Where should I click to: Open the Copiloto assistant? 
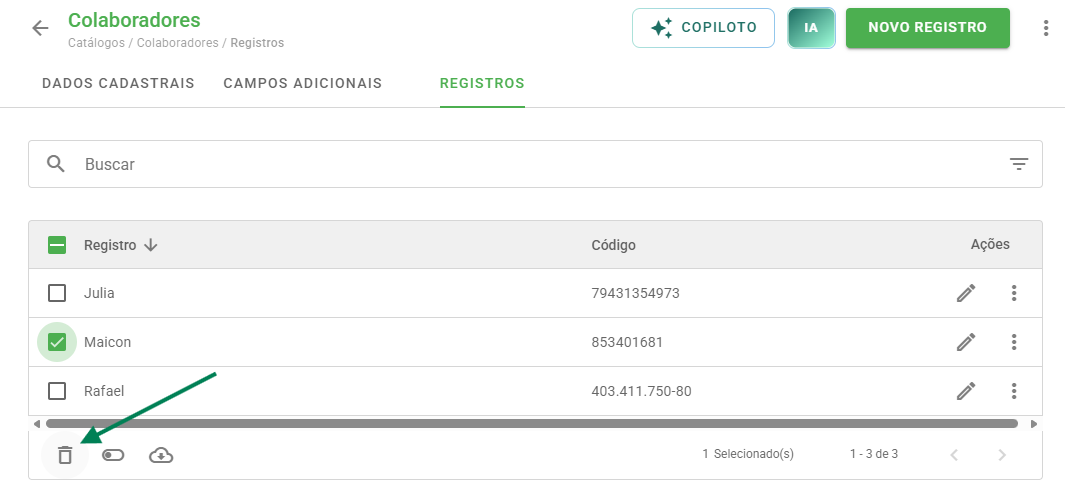(x=704, y=28)
